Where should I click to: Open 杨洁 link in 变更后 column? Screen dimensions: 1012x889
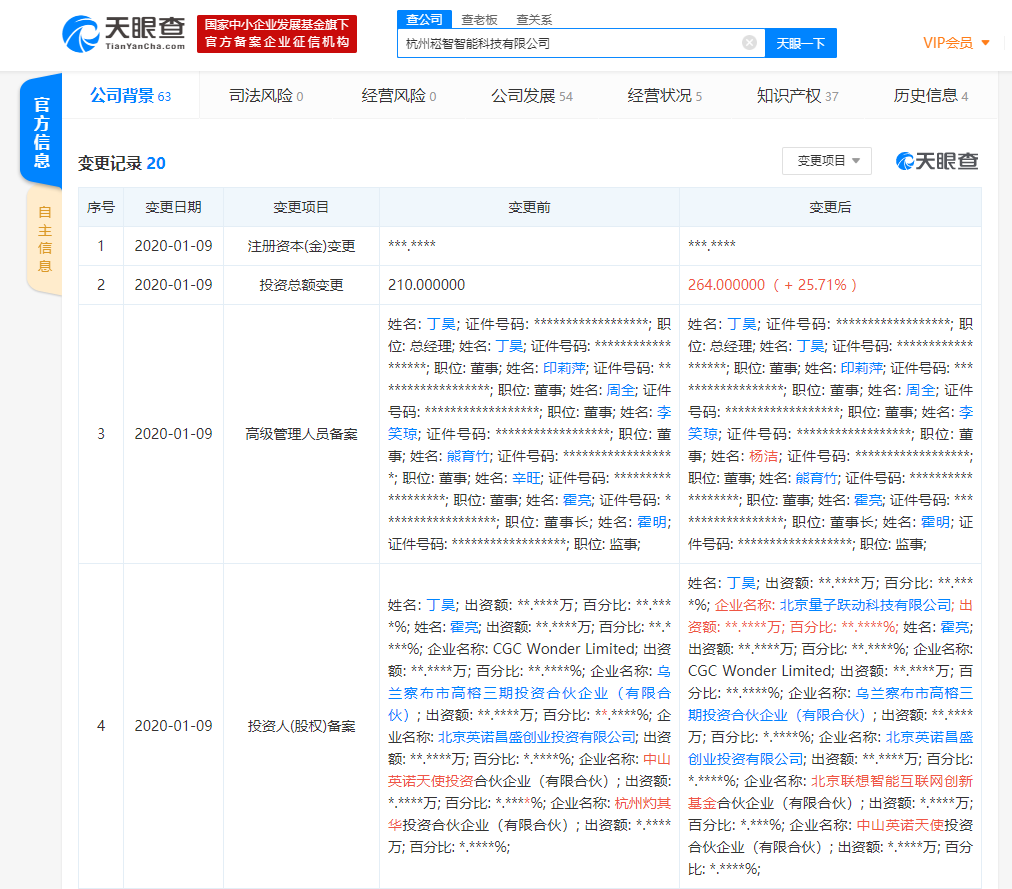[x=764, y=456]
